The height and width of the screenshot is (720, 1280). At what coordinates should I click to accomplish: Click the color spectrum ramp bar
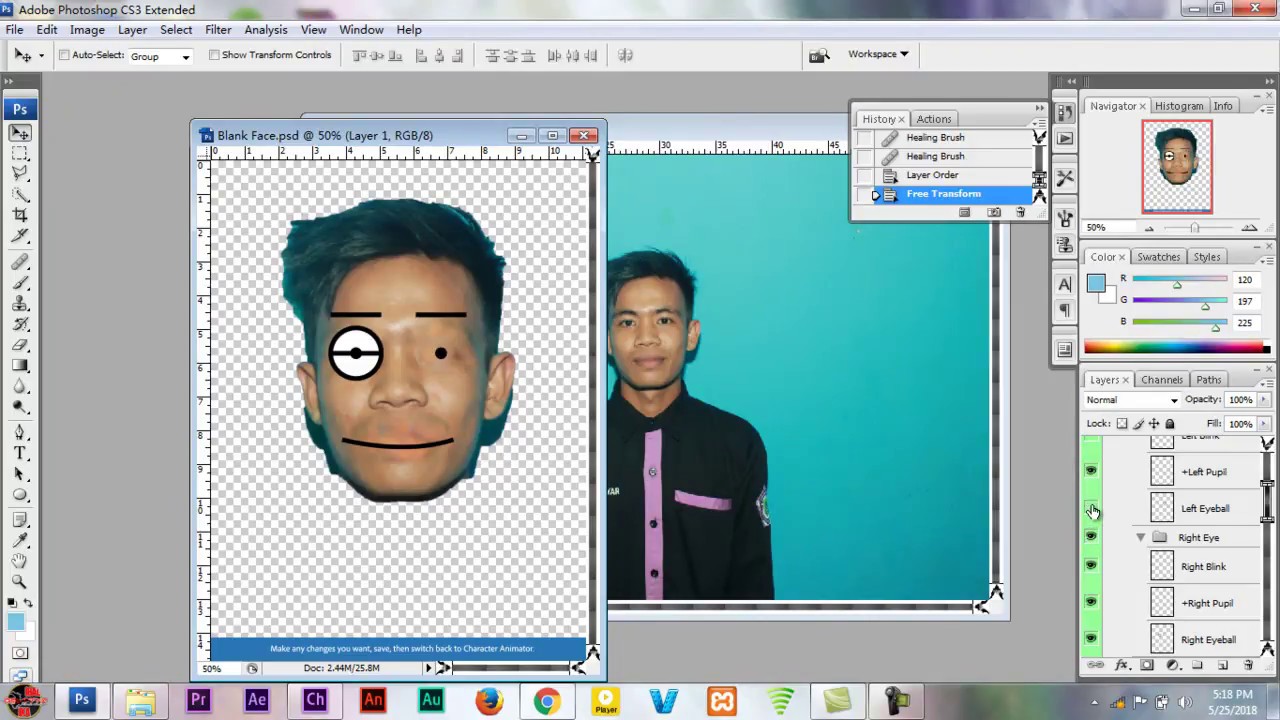tap(1177, 348)
